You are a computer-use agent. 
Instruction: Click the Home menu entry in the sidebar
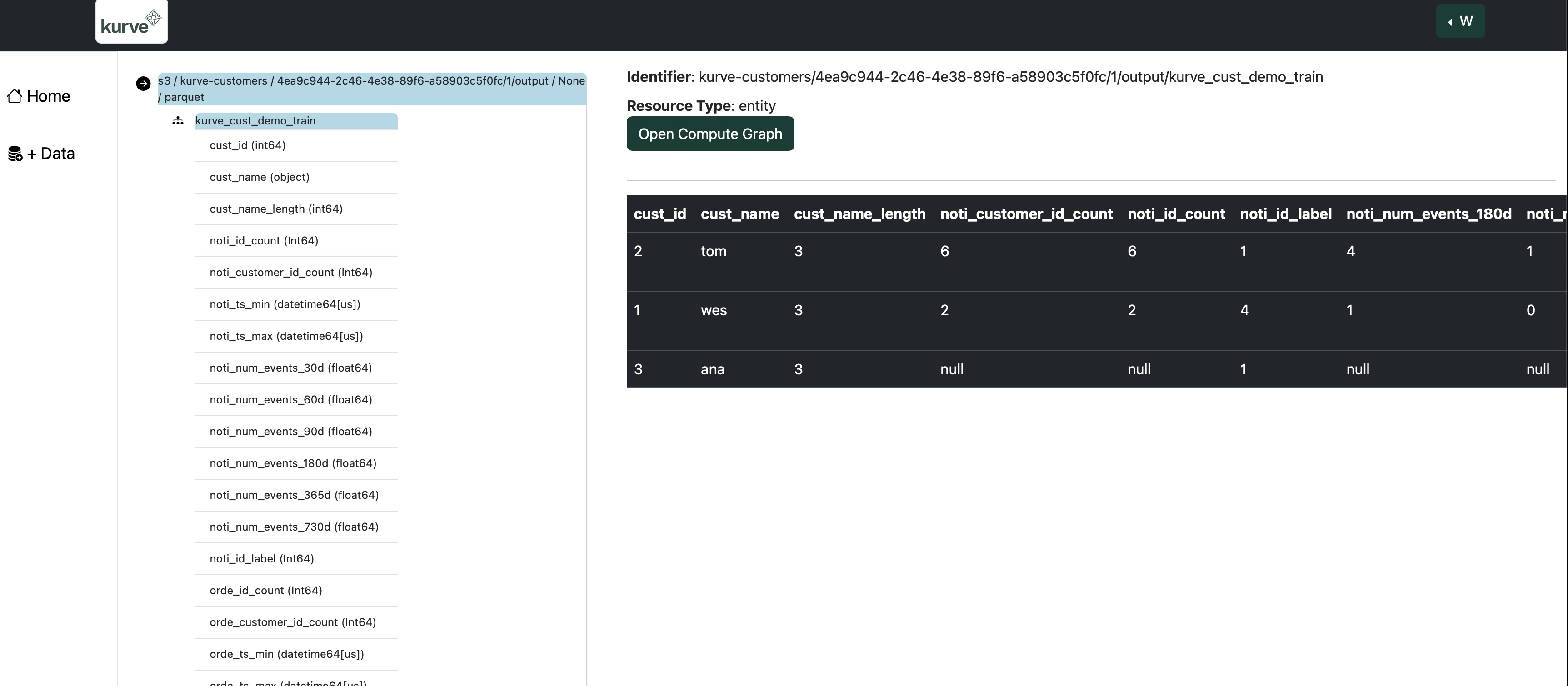click(x=49, y=95)
